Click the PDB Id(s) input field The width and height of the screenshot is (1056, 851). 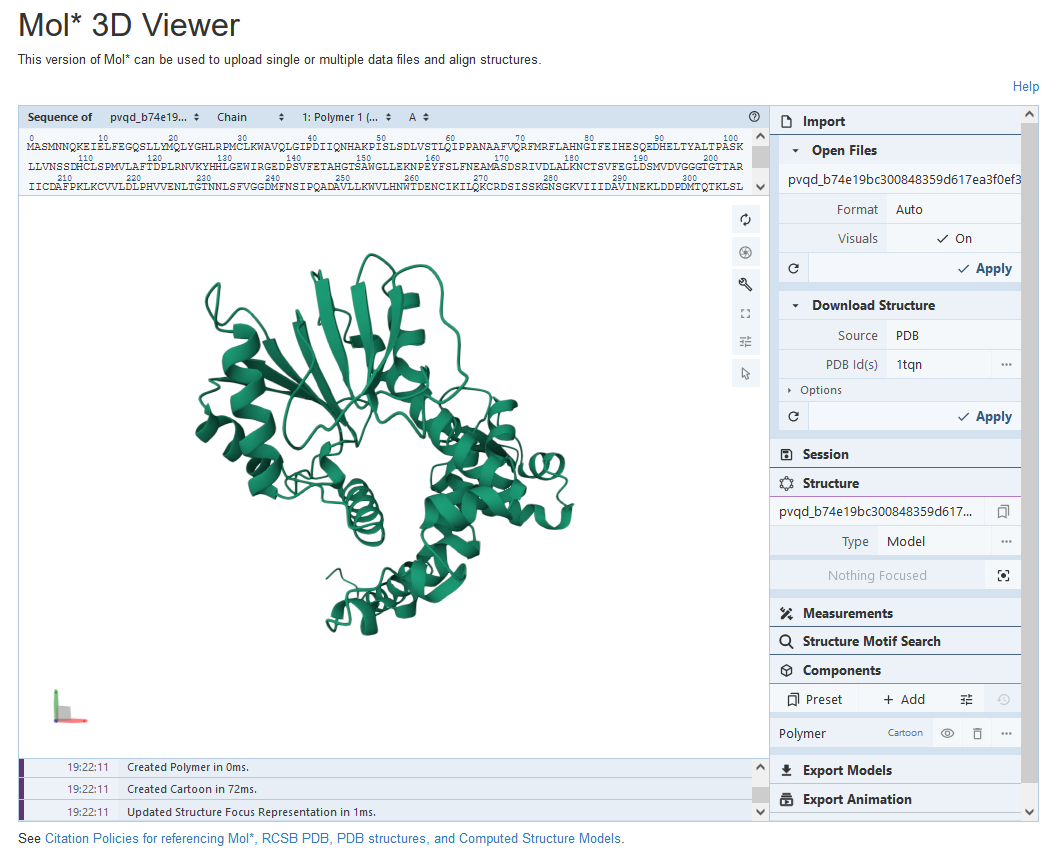pyautogui.click(x=940, y=365)
